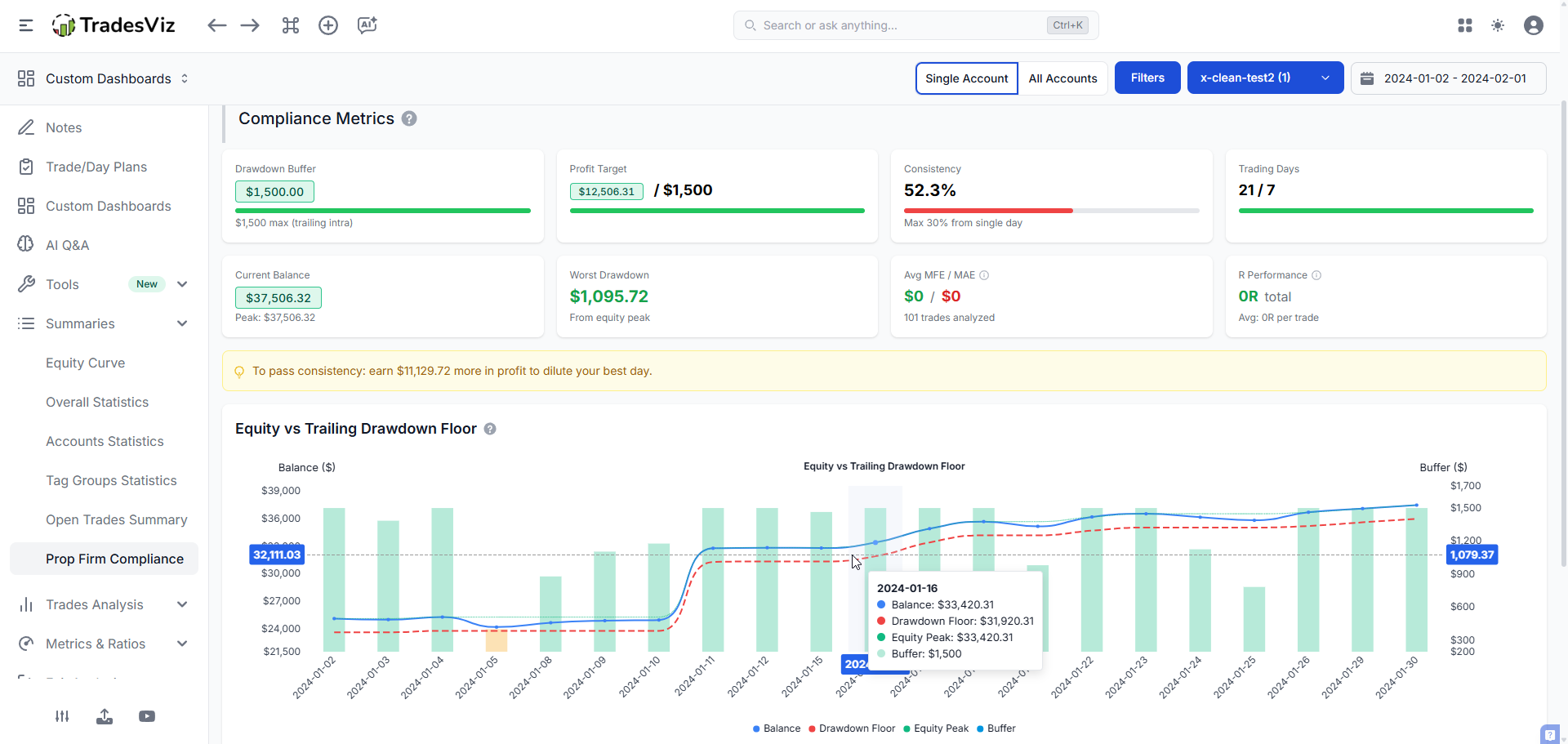
Task: Open the YouTube icon at sidebar bottom
Action: [147, 716]
